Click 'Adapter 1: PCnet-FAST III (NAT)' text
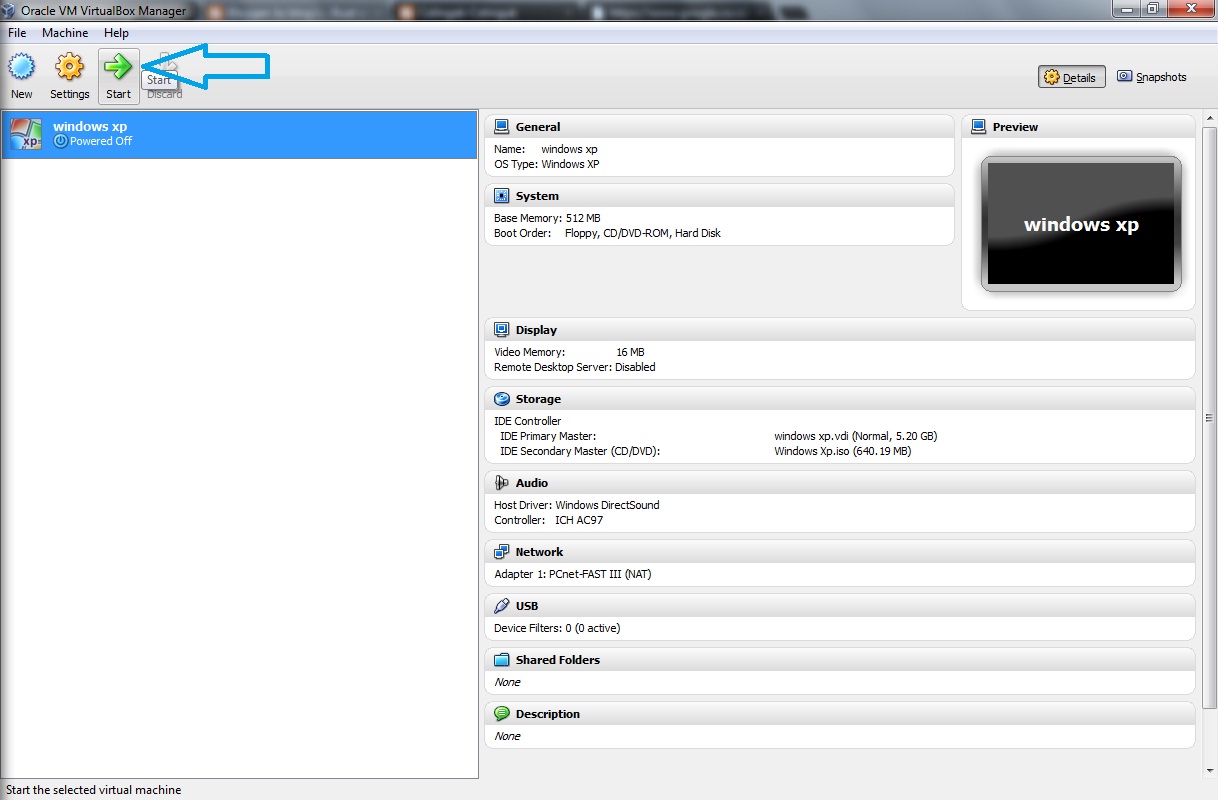Screen dimensions: 1218x800 coord(573,574)
